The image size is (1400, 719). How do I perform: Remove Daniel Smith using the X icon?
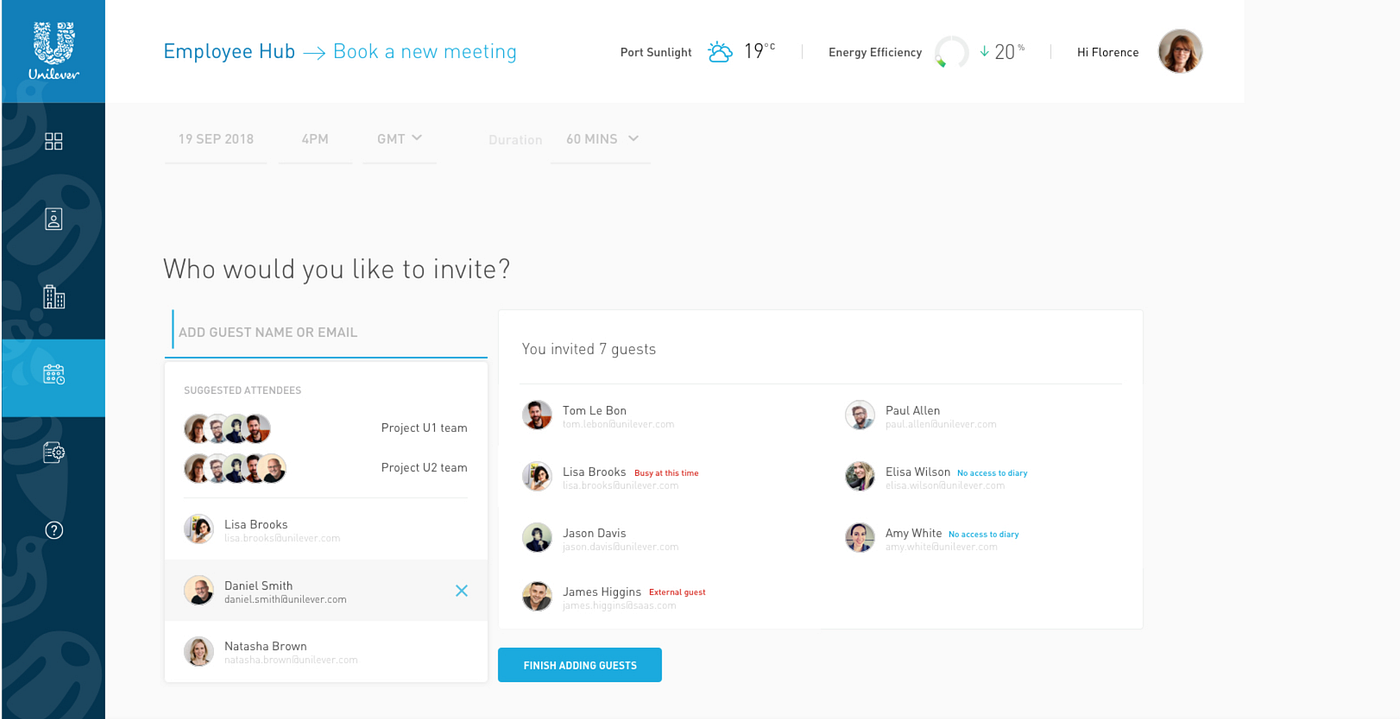click(461, 591)
